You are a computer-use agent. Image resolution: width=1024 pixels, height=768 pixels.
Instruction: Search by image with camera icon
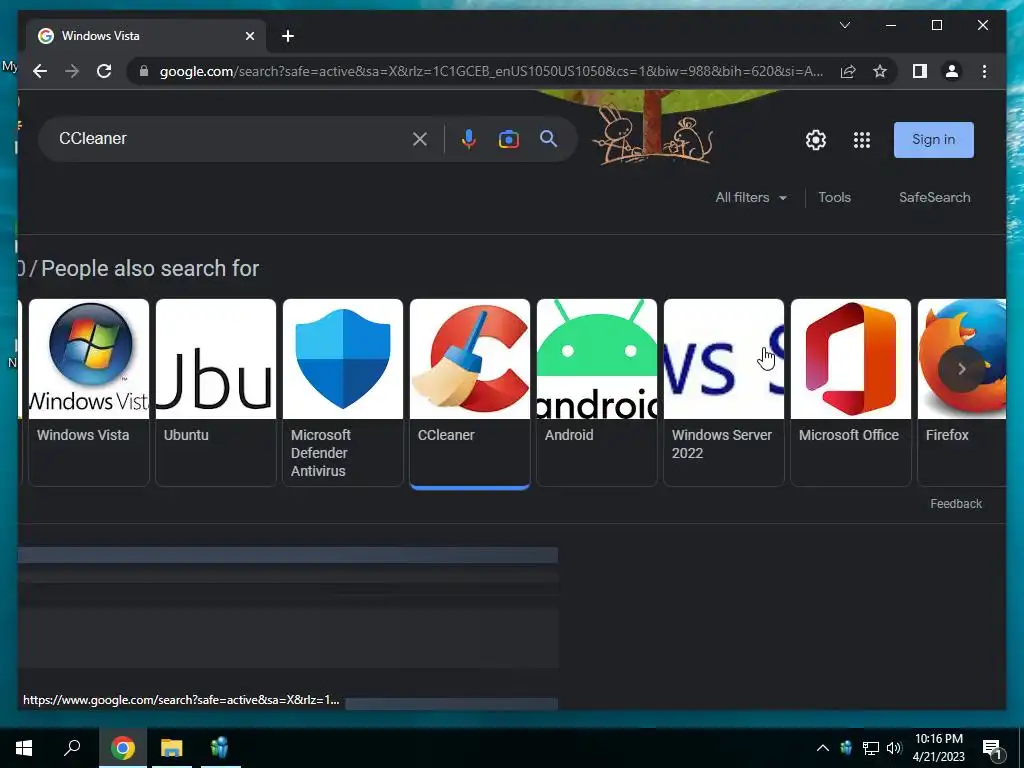(x=509, y=138)
